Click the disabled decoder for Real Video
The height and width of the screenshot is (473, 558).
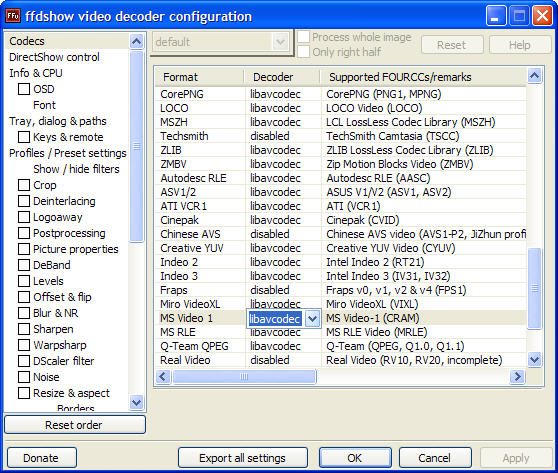point(269,360)
